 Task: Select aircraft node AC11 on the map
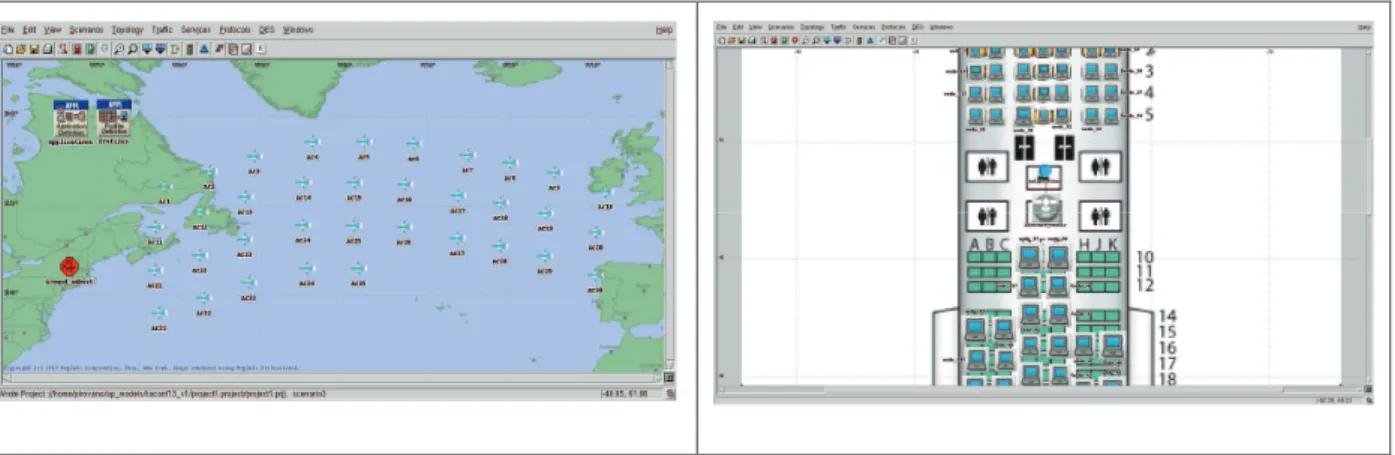coord(156,229)
